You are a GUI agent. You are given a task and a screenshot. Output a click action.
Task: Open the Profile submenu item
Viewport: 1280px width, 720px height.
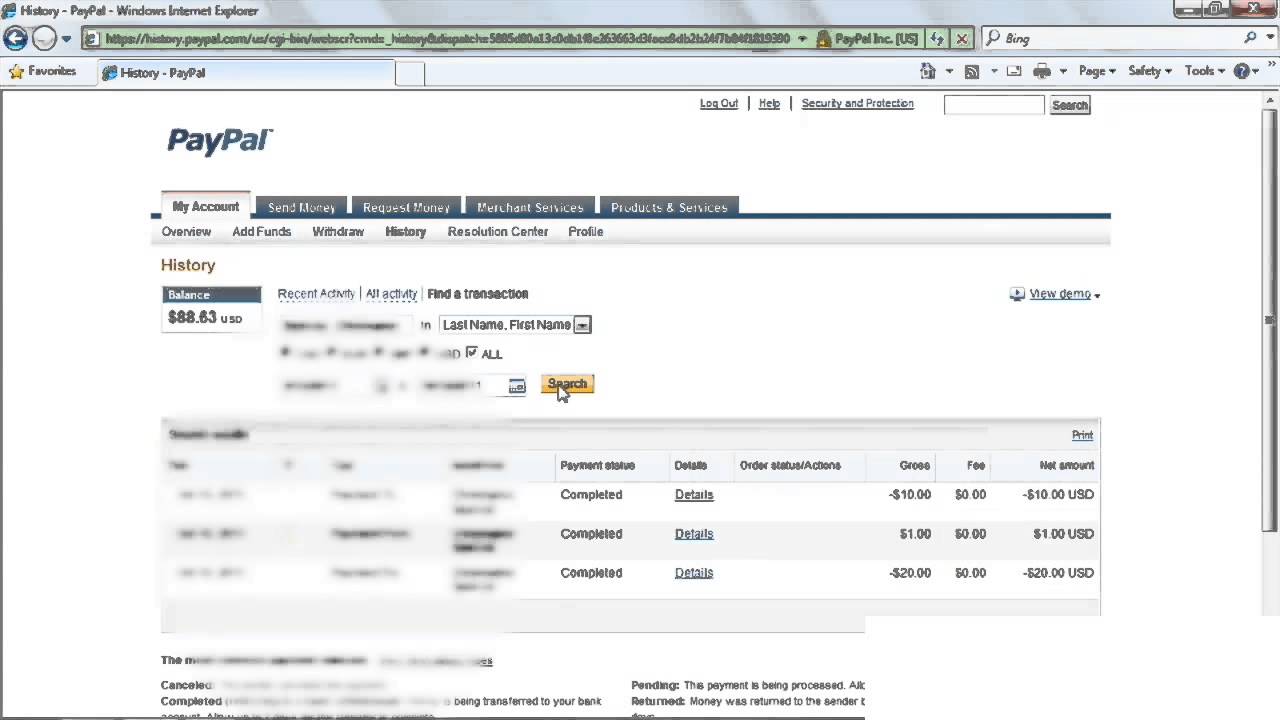pyautogui.click(x=586, y=231)
